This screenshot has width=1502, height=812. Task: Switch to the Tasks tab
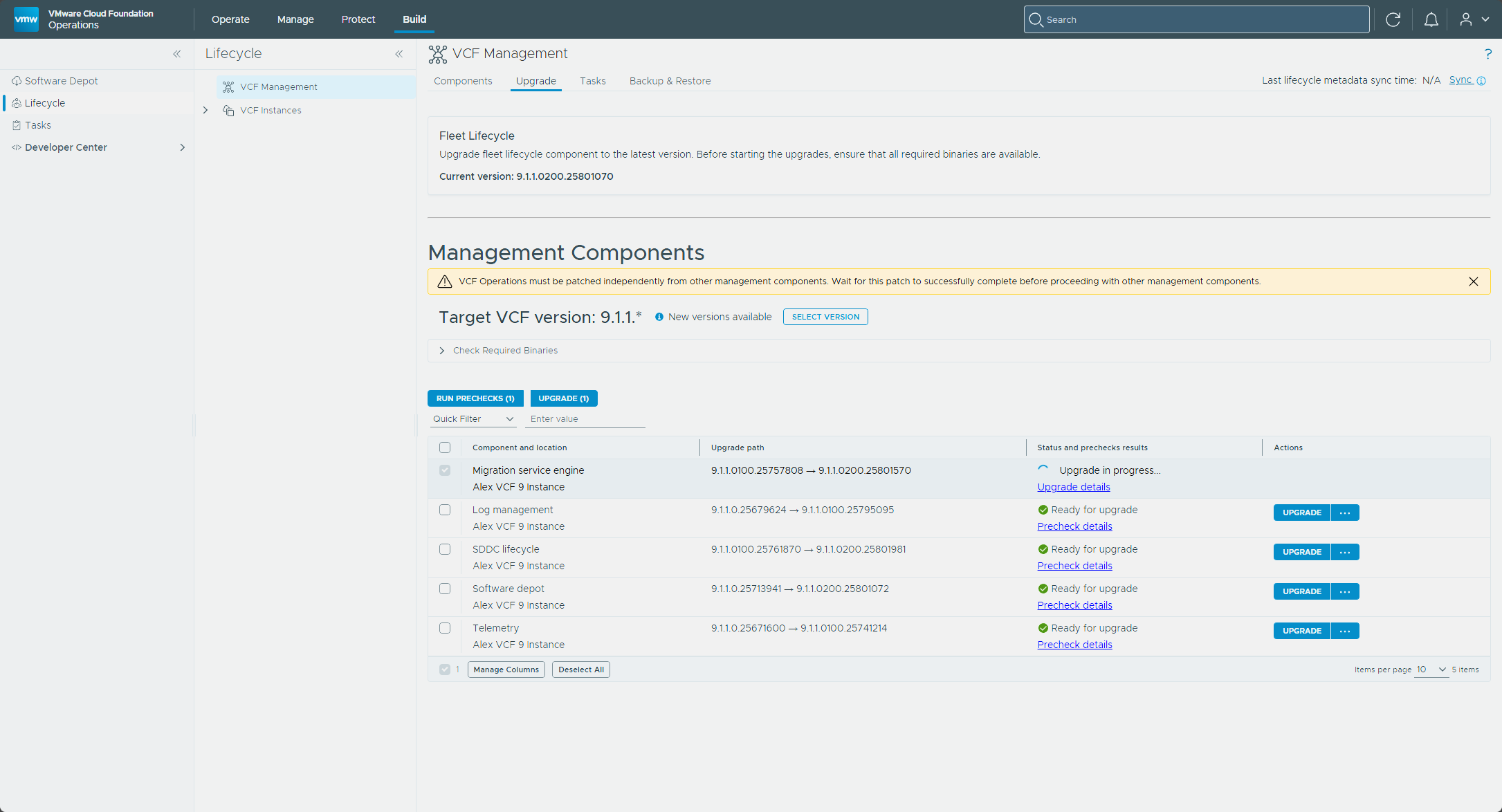[593, 81]
